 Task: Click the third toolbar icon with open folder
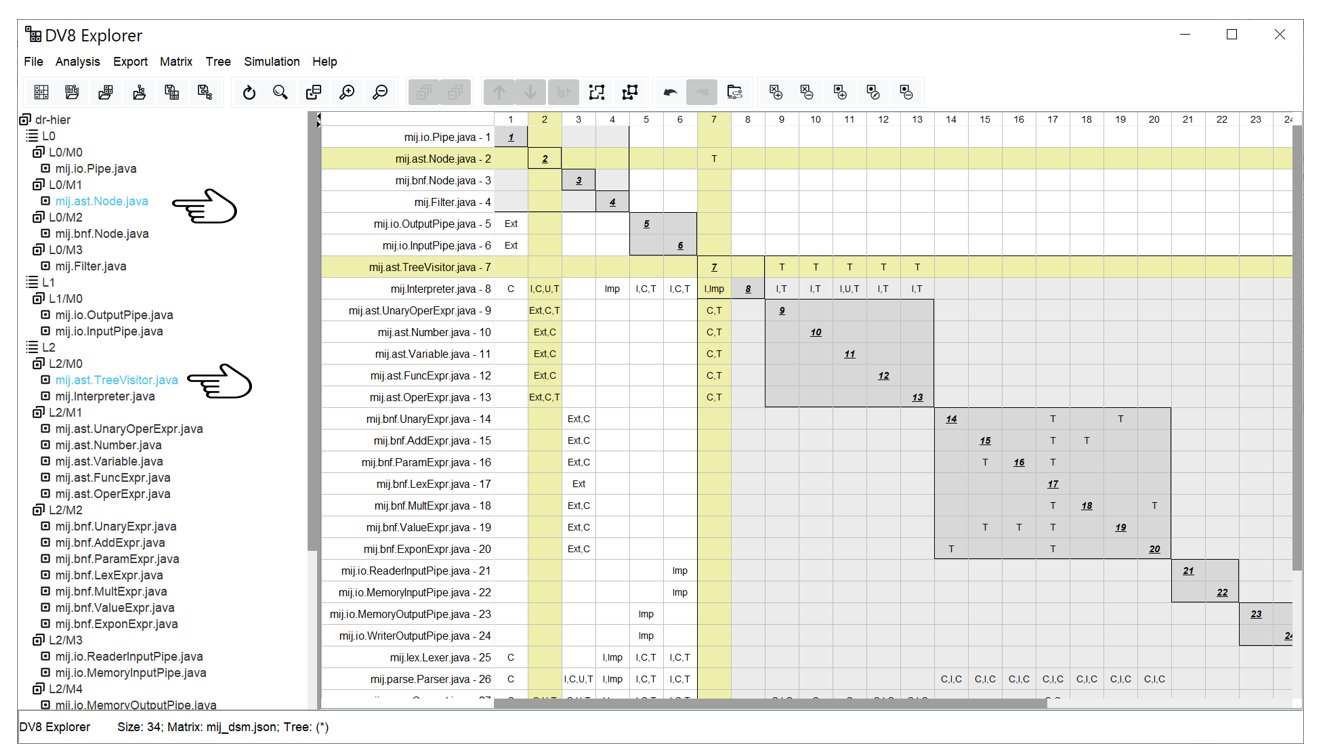click(106, 92)
